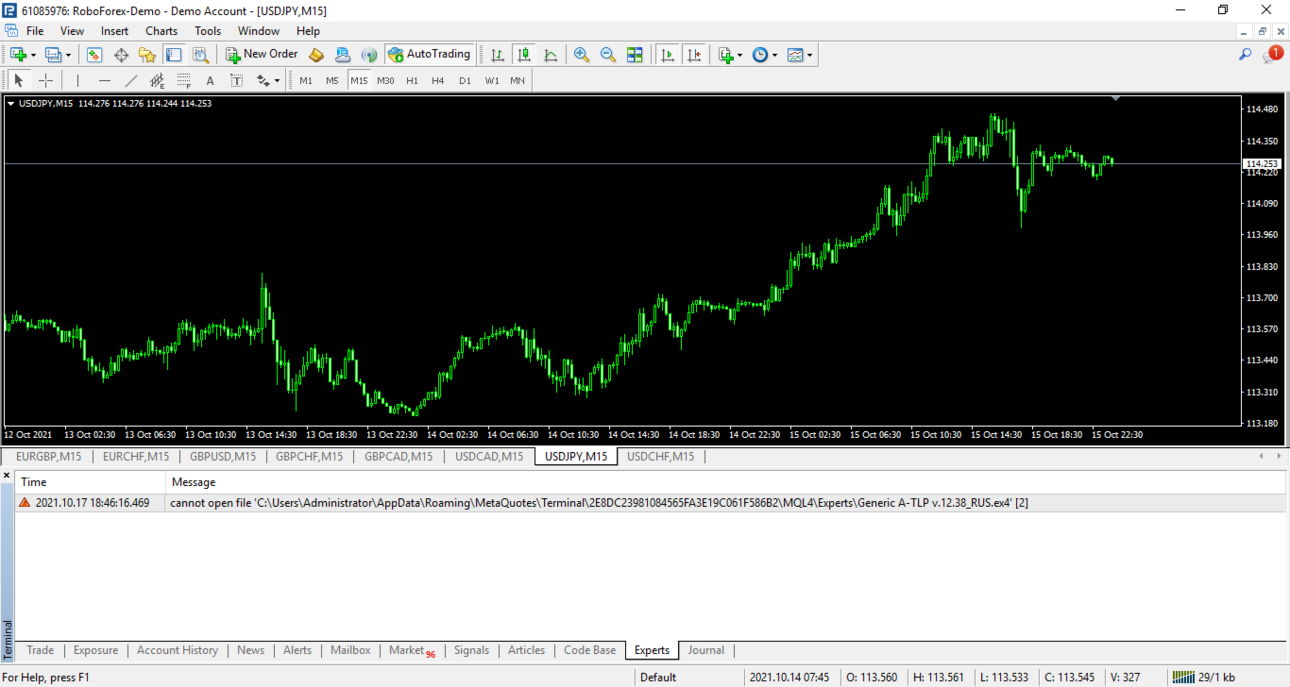Open the Tools menu
1290x687 pixels.
208,31
